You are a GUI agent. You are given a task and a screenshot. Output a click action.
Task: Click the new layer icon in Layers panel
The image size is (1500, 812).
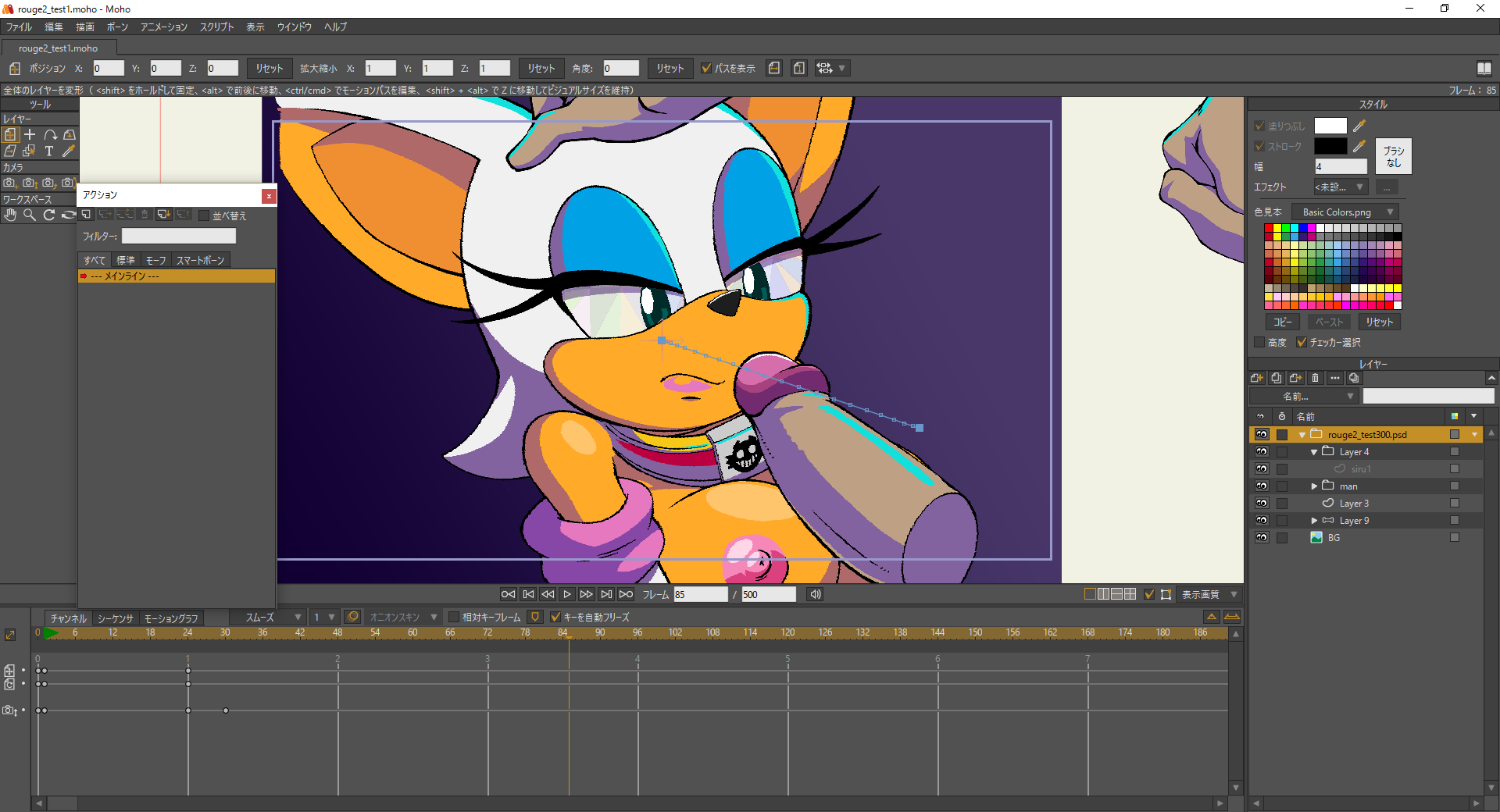[1256, 379]
